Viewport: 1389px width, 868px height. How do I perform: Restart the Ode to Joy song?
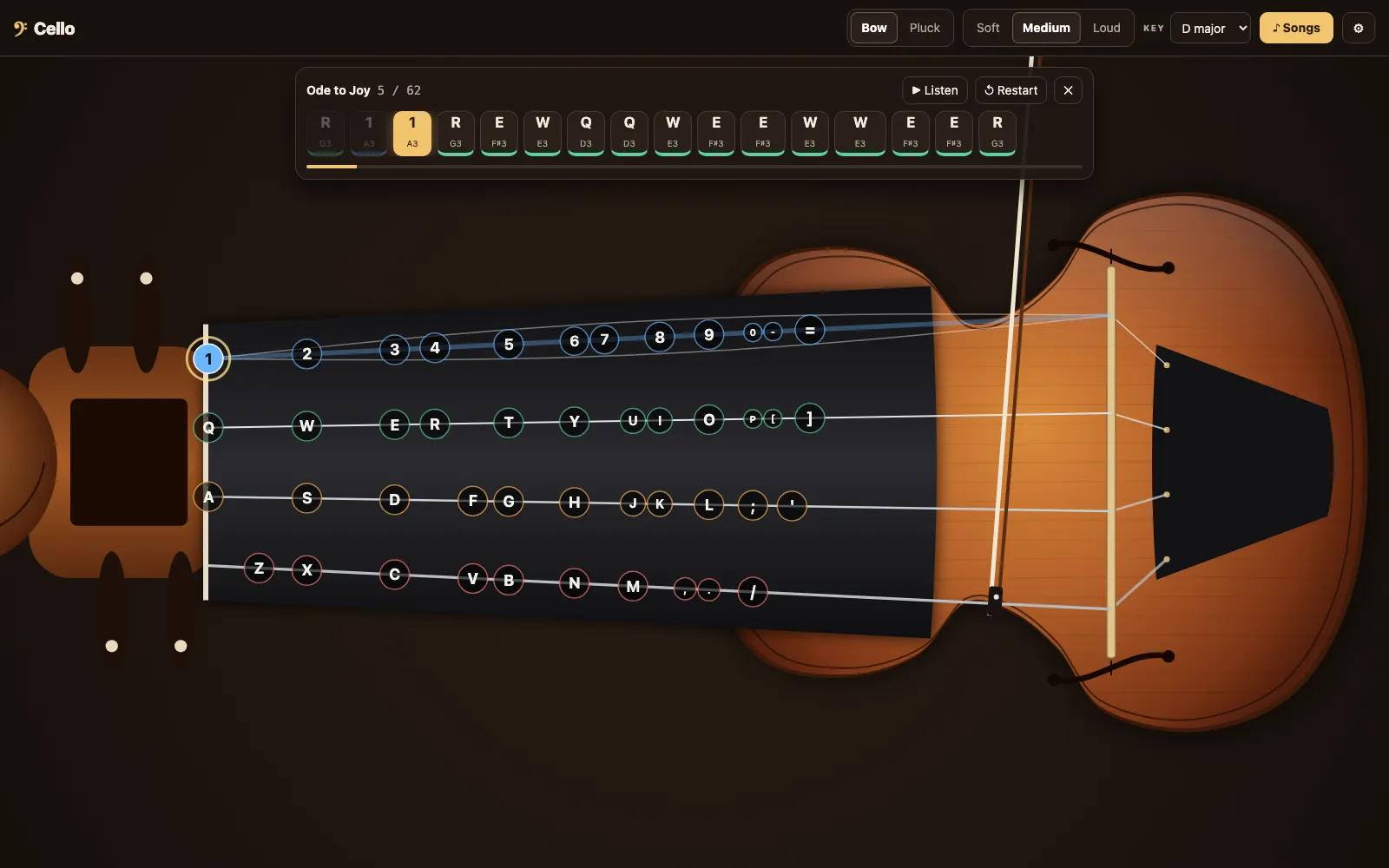1010,90
